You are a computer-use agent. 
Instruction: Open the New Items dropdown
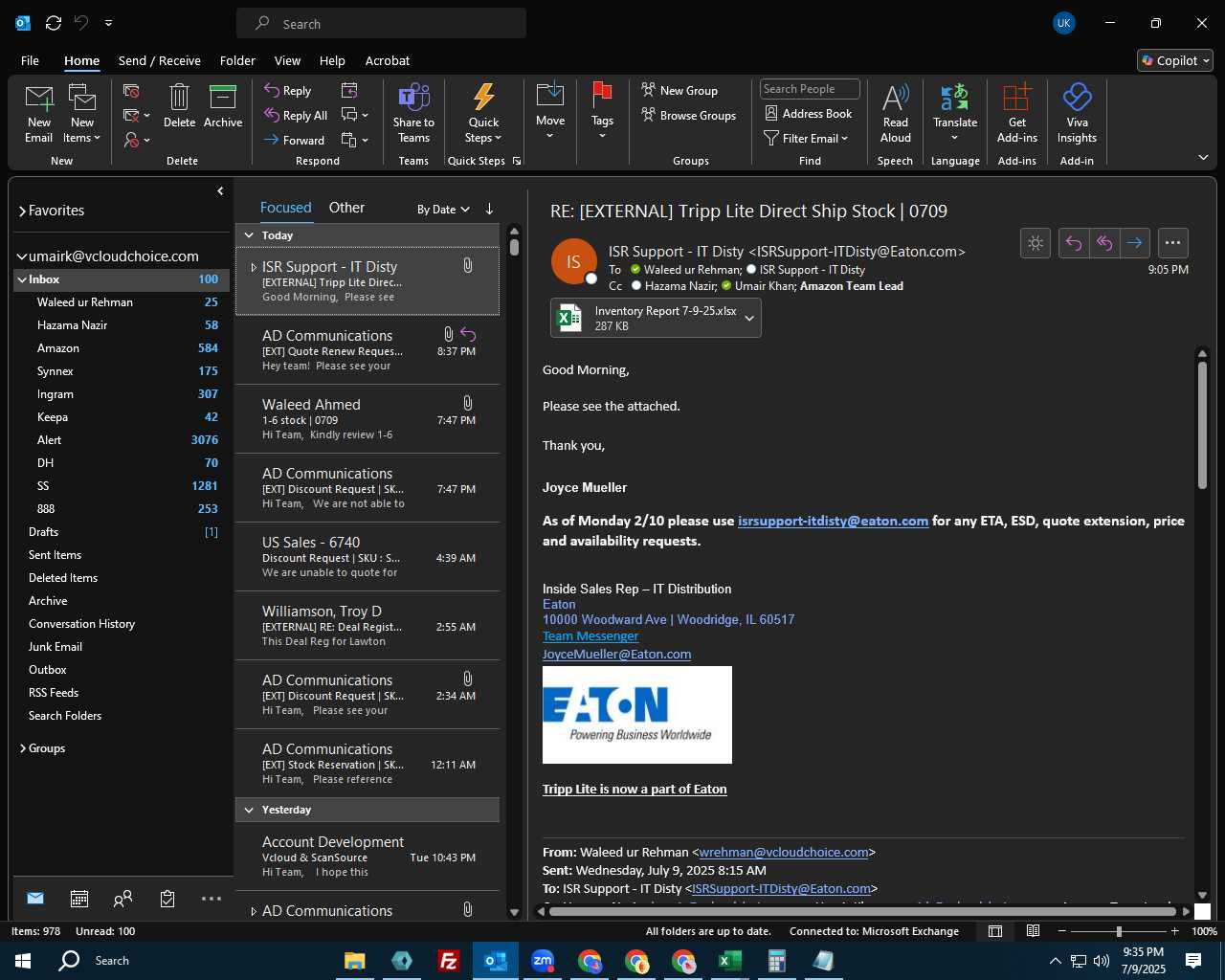(82, 114)
